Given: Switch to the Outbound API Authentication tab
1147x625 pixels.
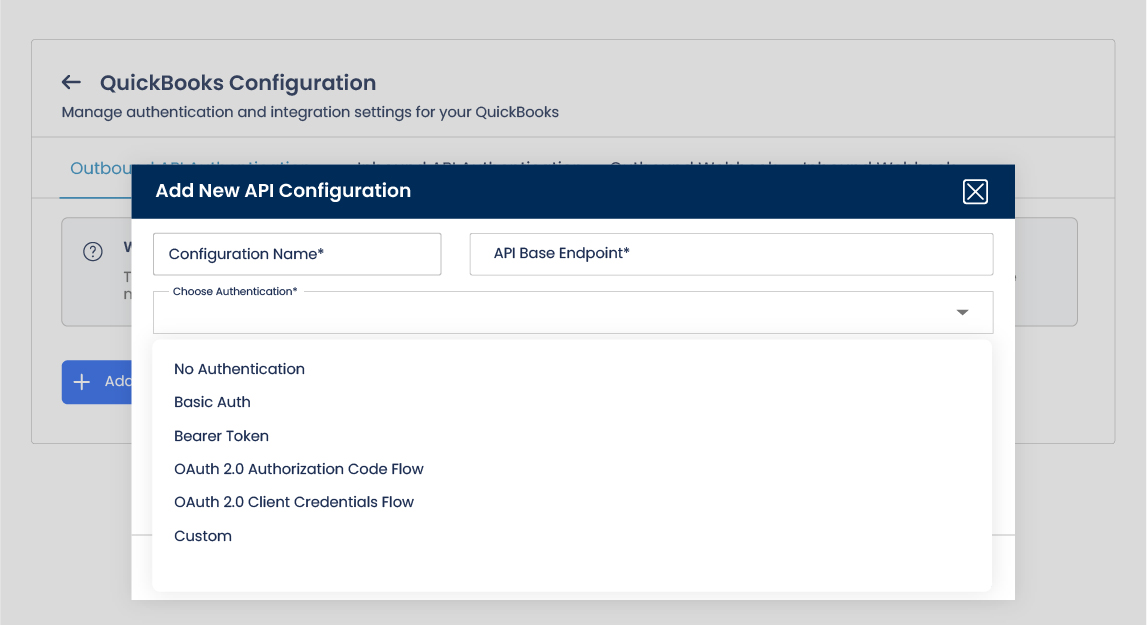Looking at the screenshot, I should 100,168.
